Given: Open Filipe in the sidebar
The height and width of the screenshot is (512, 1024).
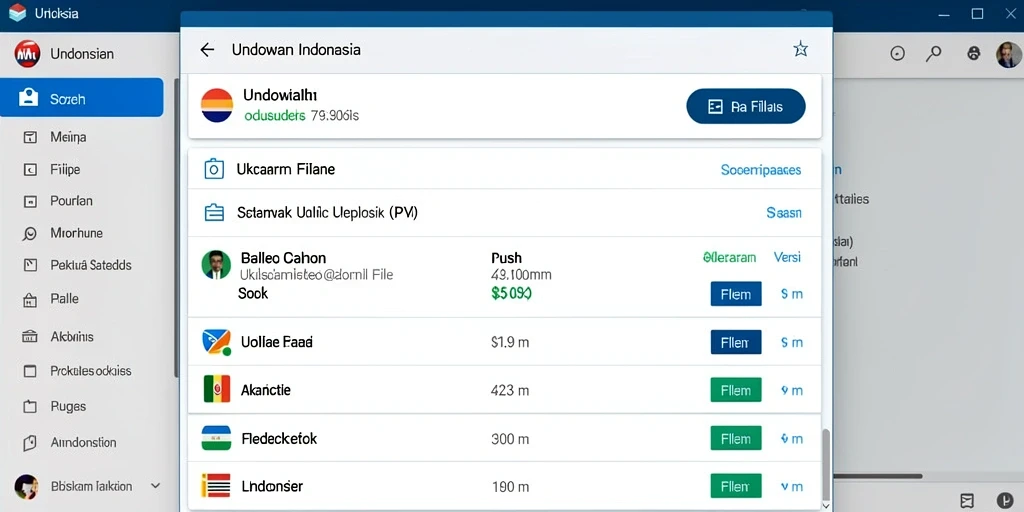Looking at the screenshot, I should (x=65, y=170).
